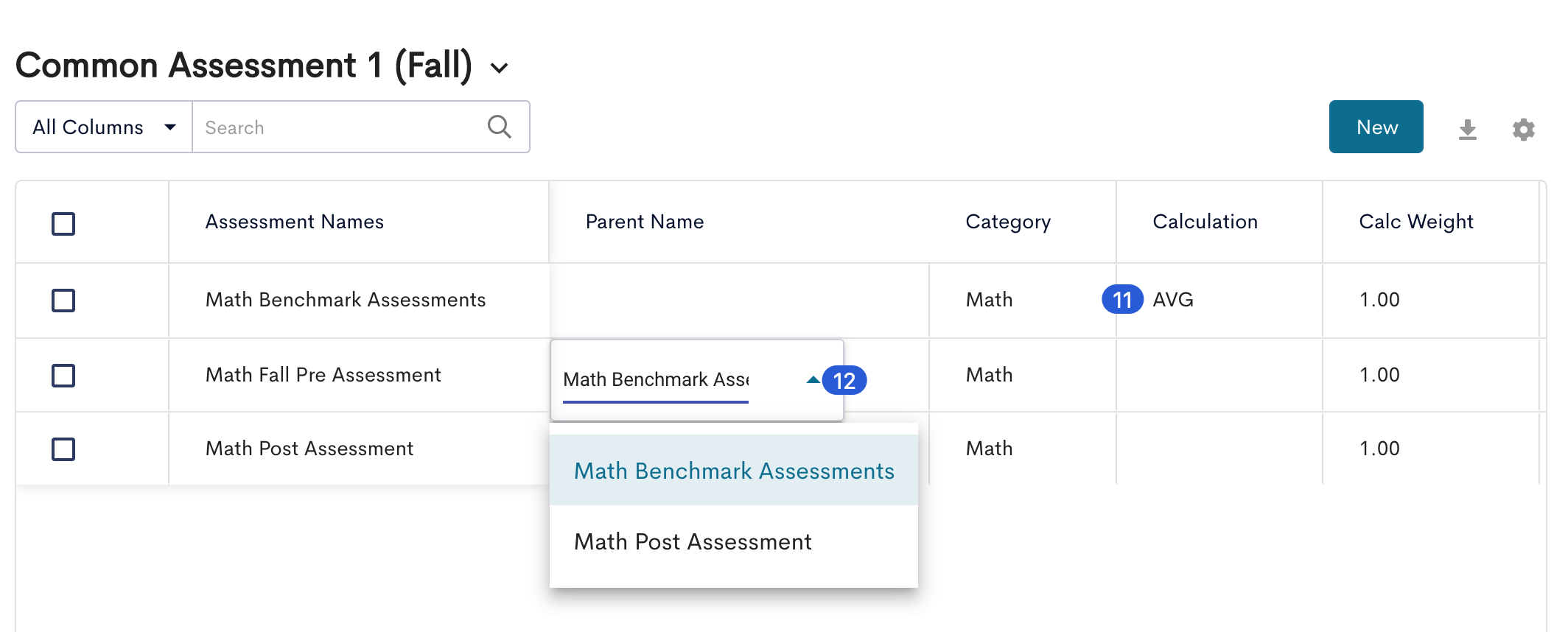Click the Parent Name input showing Math Benchmark
1568x632 pixels.
(x=656, y=379)
